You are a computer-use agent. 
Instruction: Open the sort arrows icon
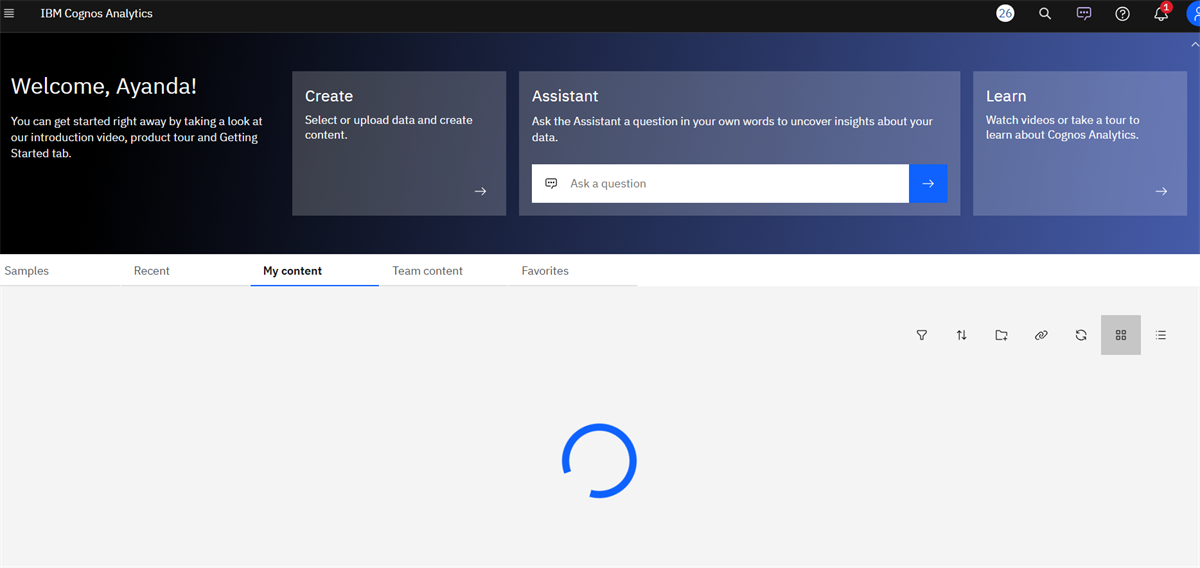pyautogui.click(x=961, y=335)
